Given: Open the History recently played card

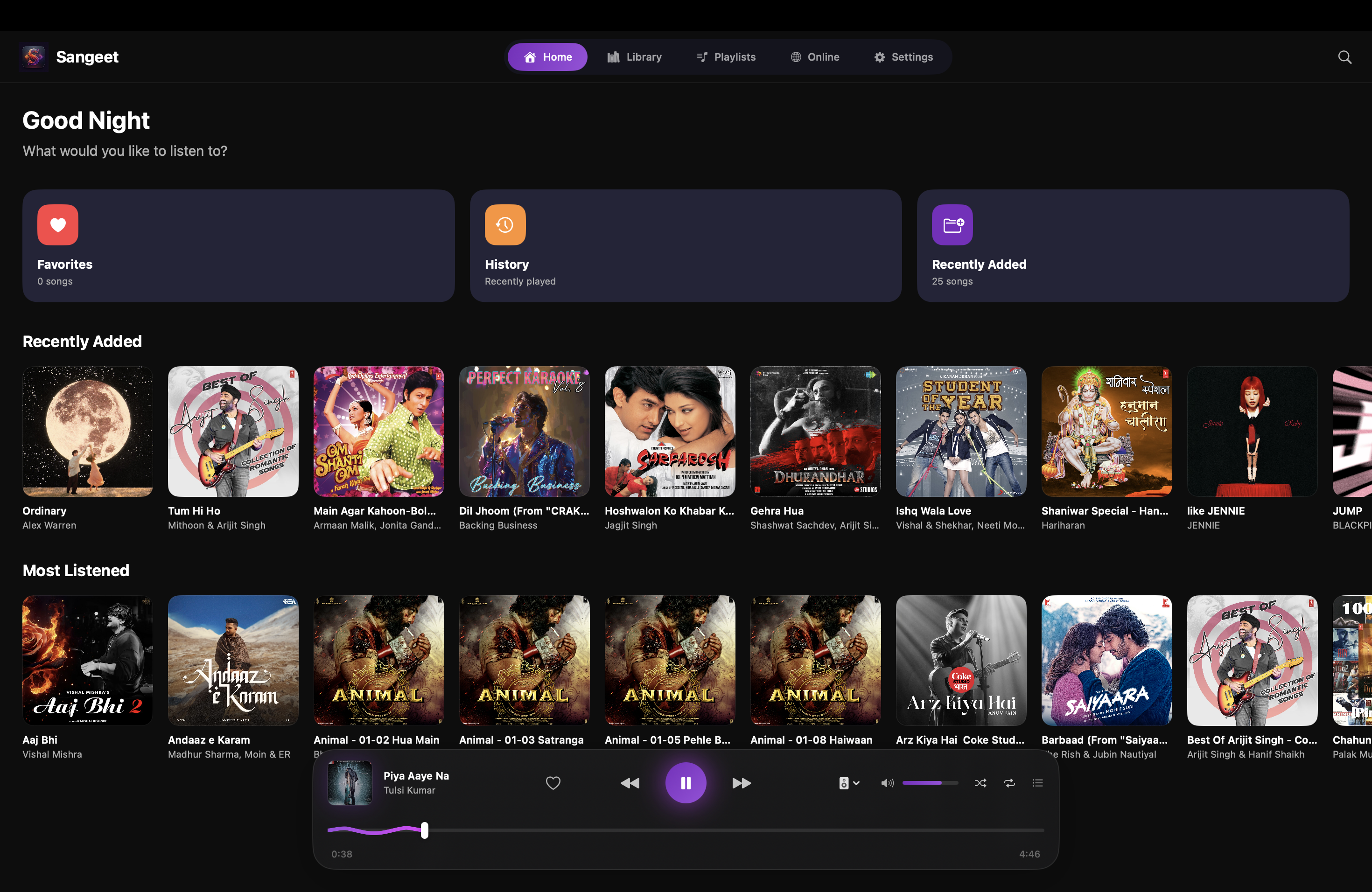Looking at the screenshot, I should click(x=686, y=246).
